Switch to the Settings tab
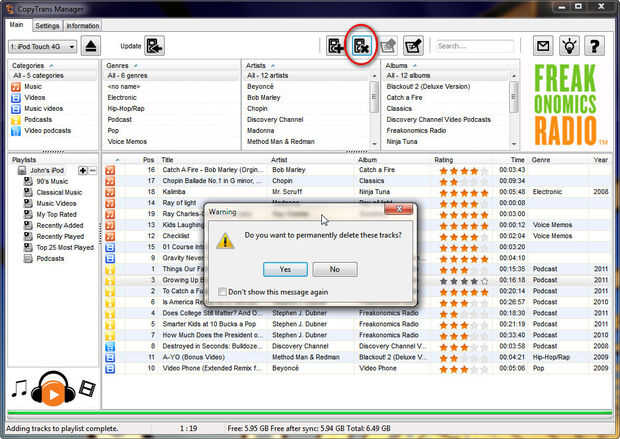Viewport: 620px width, 439px height. (47, 26)
